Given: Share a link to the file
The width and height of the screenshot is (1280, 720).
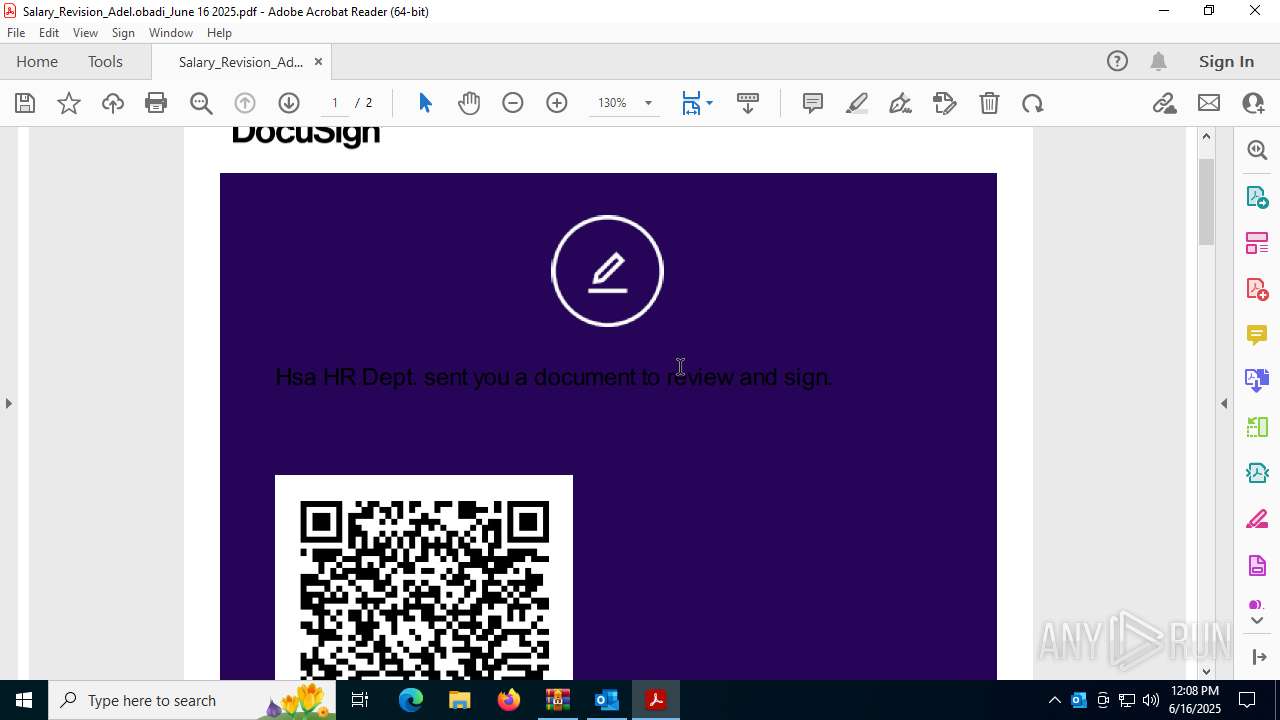Looking at the screenshot, I should [x=1164, y=103].
